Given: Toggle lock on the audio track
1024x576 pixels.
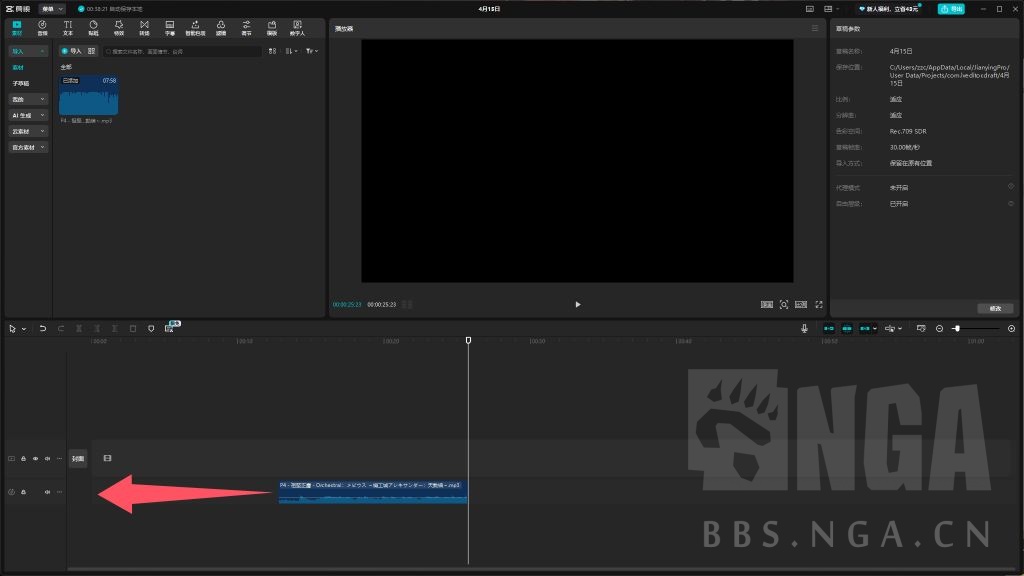Looking at the screenshot, I should (x=23, y=492).
